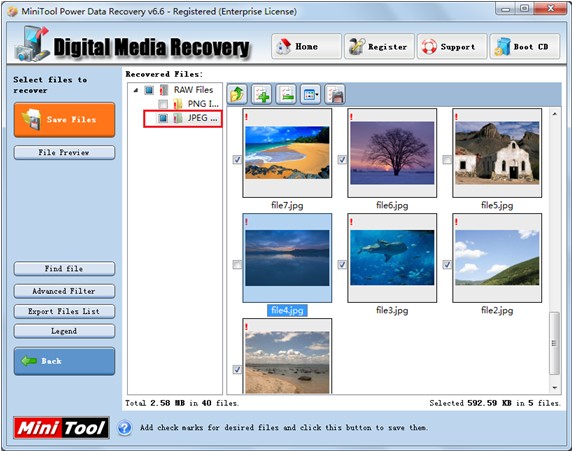Image resolution: width=572 pixels, height=451 pixels.
Task: Click the title bar application icon
Action: 12,12
